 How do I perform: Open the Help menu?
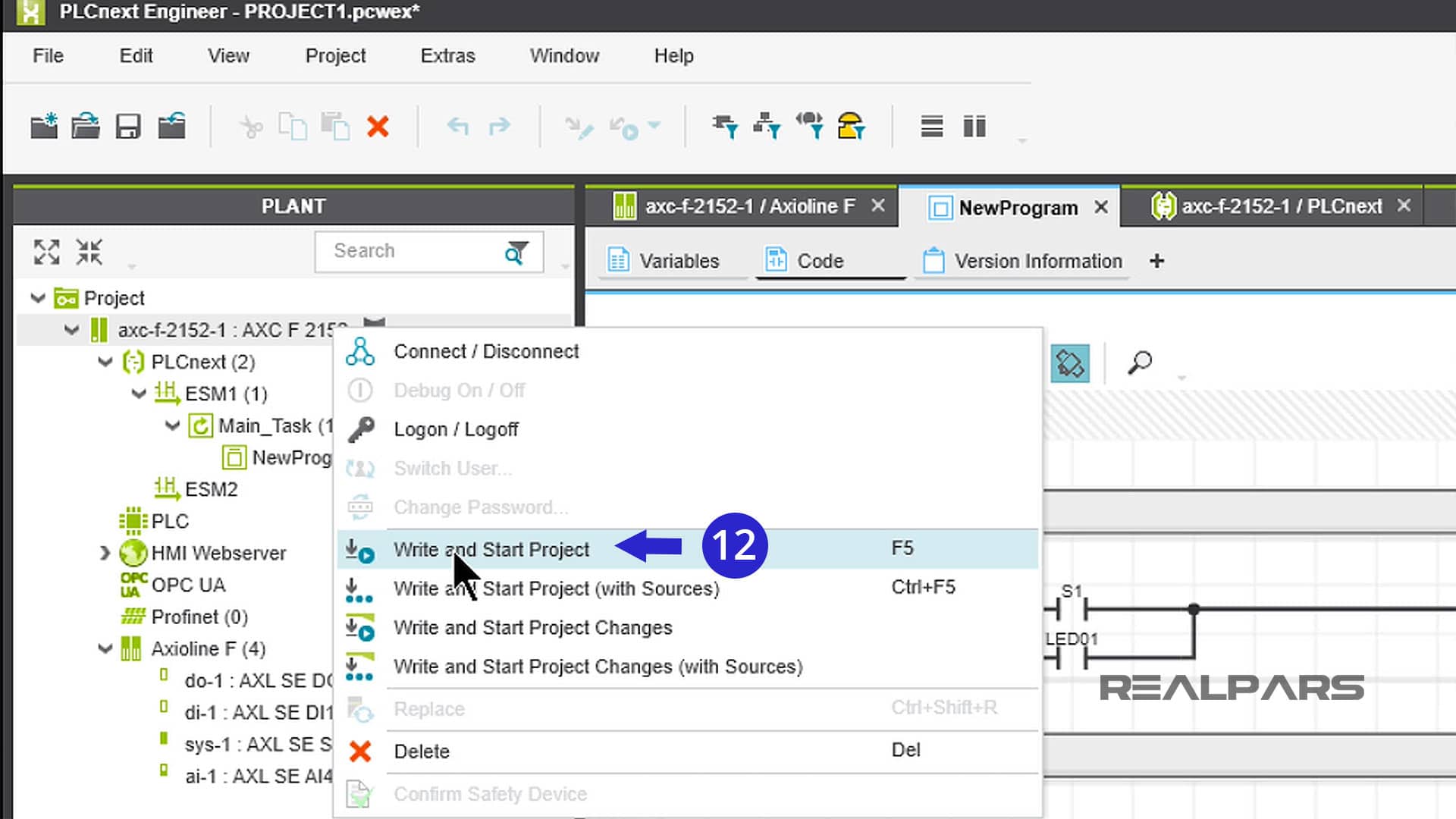click(673, 56)
